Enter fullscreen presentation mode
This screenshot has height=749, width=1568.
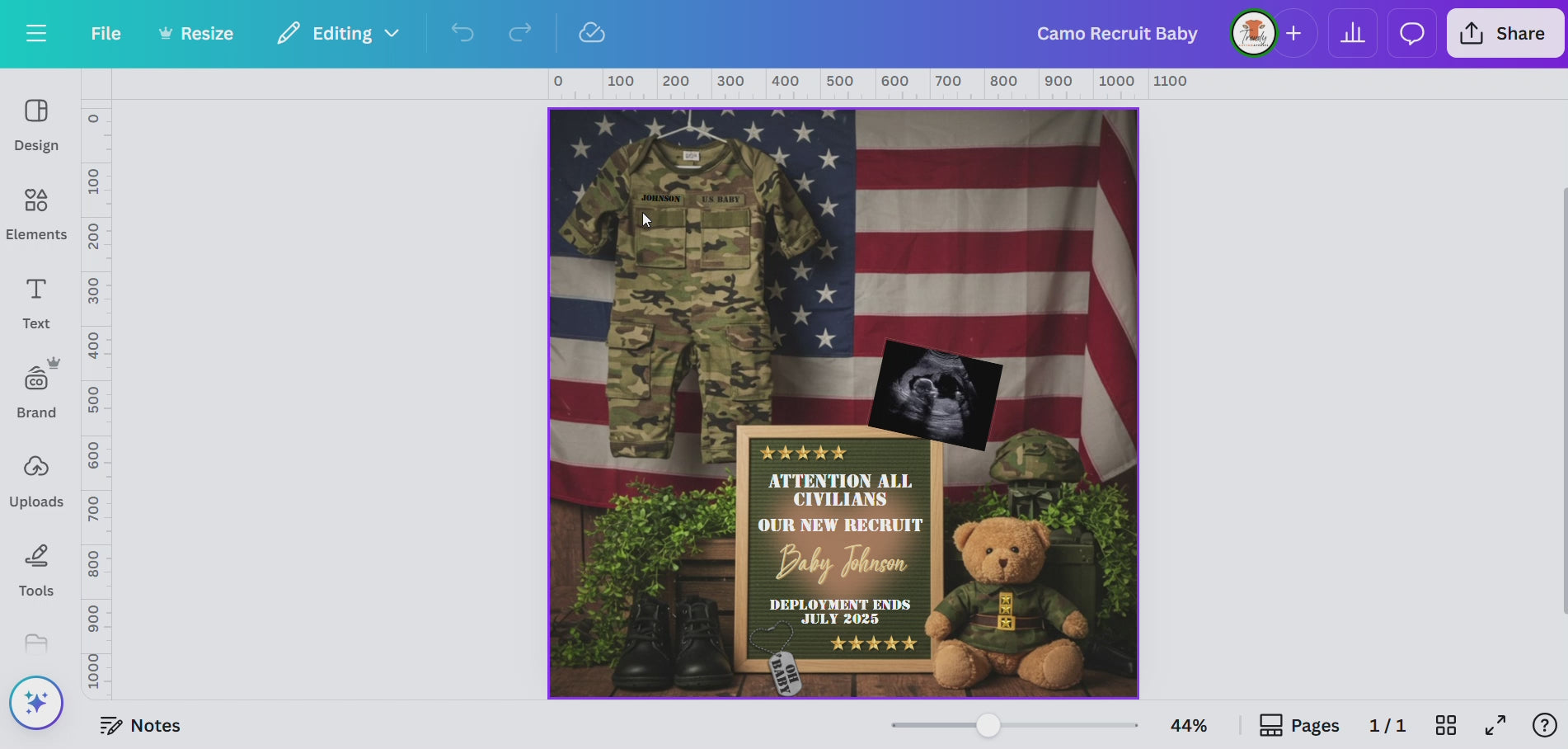[x=1495, y=726]
